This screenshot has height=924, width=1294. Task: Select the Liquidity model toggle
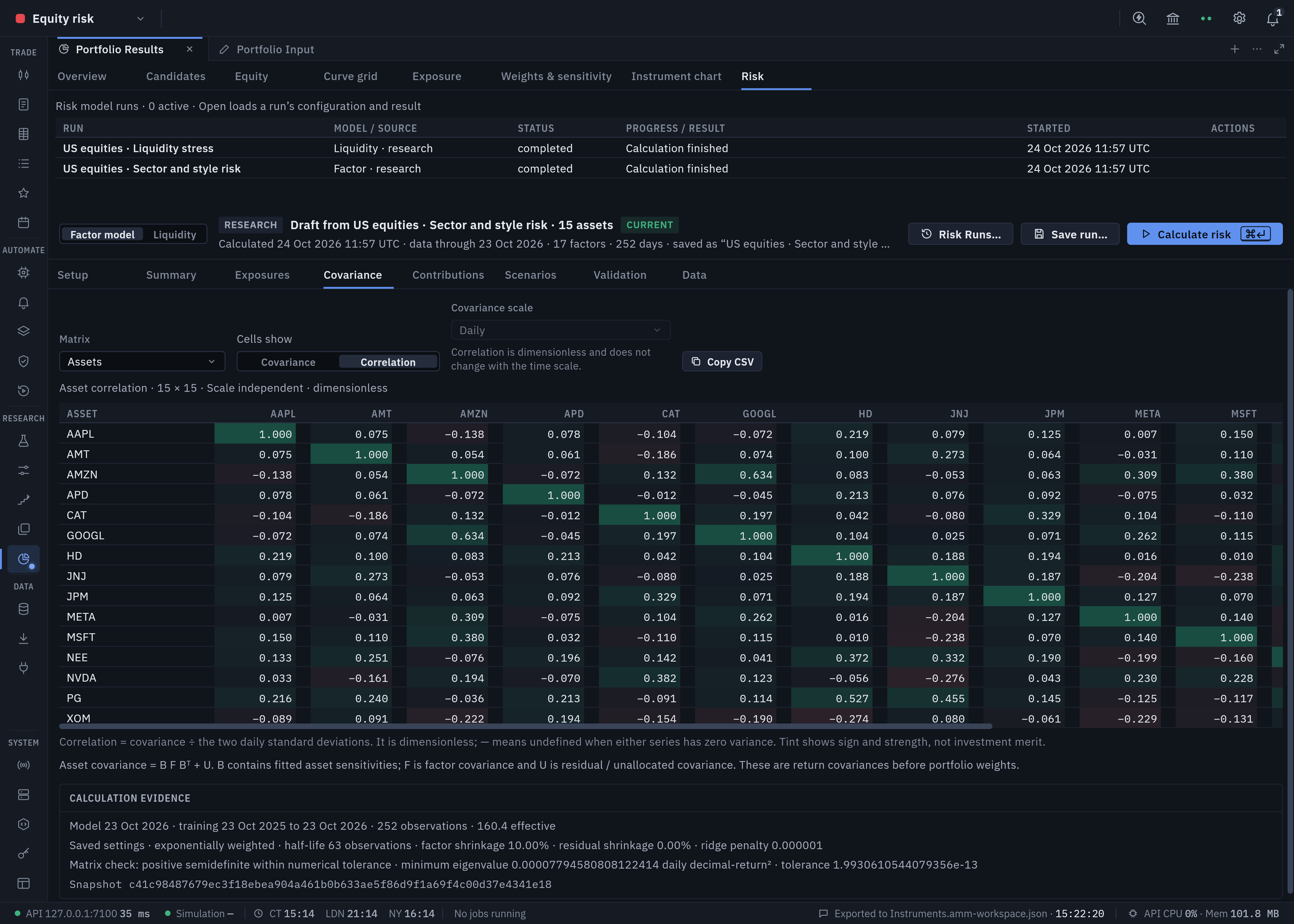tap(175, 234)
